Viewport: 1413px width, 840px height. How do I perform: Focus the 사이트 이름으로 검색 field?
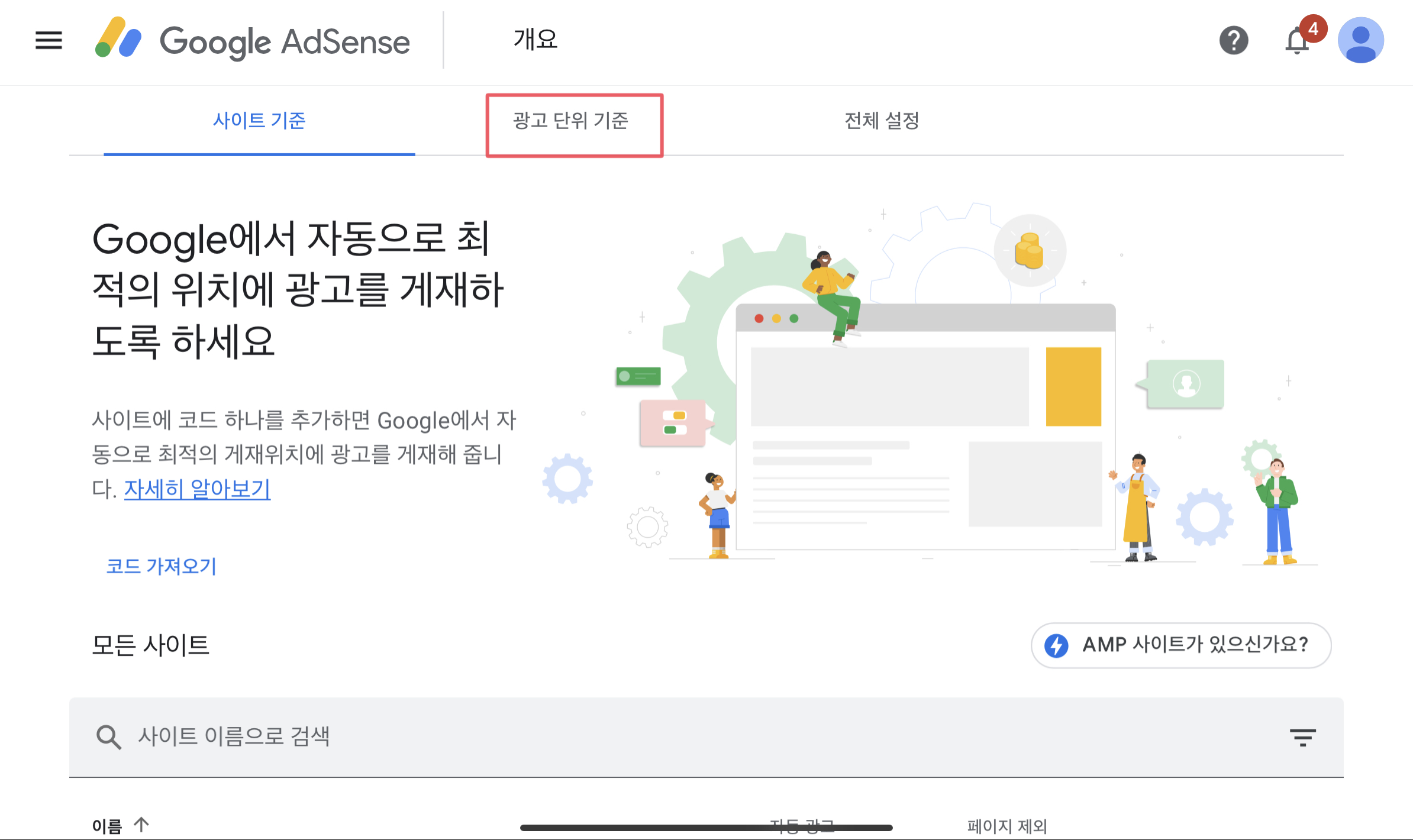coord(706,737)
